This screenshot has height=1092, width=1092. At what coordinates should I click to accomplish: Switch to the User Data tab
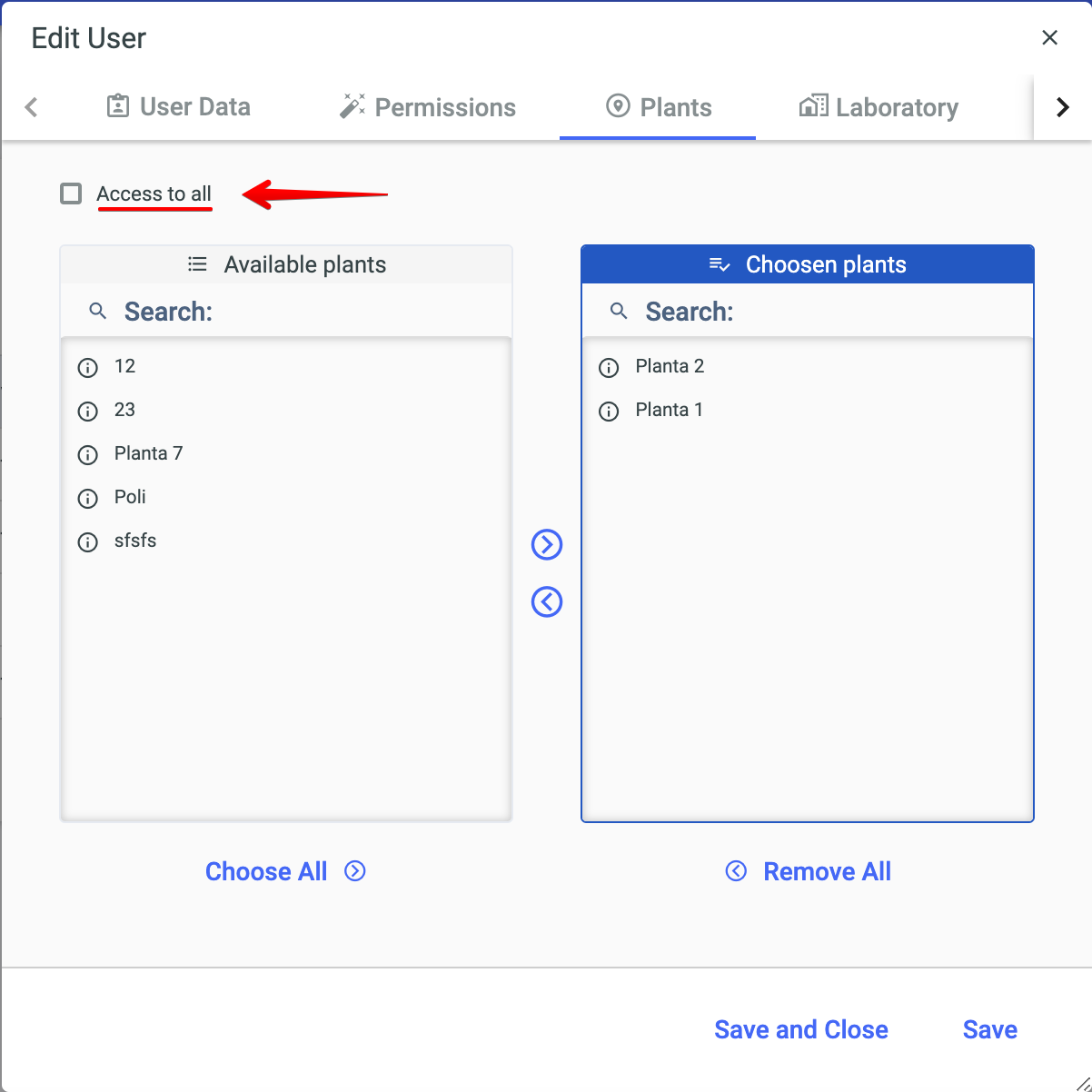[179, 107]
